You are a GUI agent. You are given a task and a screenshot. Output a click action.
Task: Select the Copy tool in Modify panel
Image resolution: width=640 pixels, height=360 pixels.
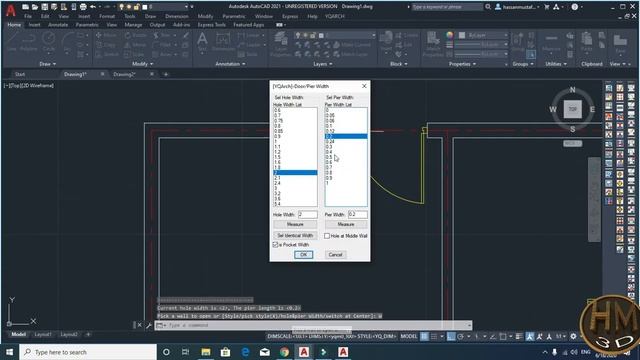[x=106, y=45]
